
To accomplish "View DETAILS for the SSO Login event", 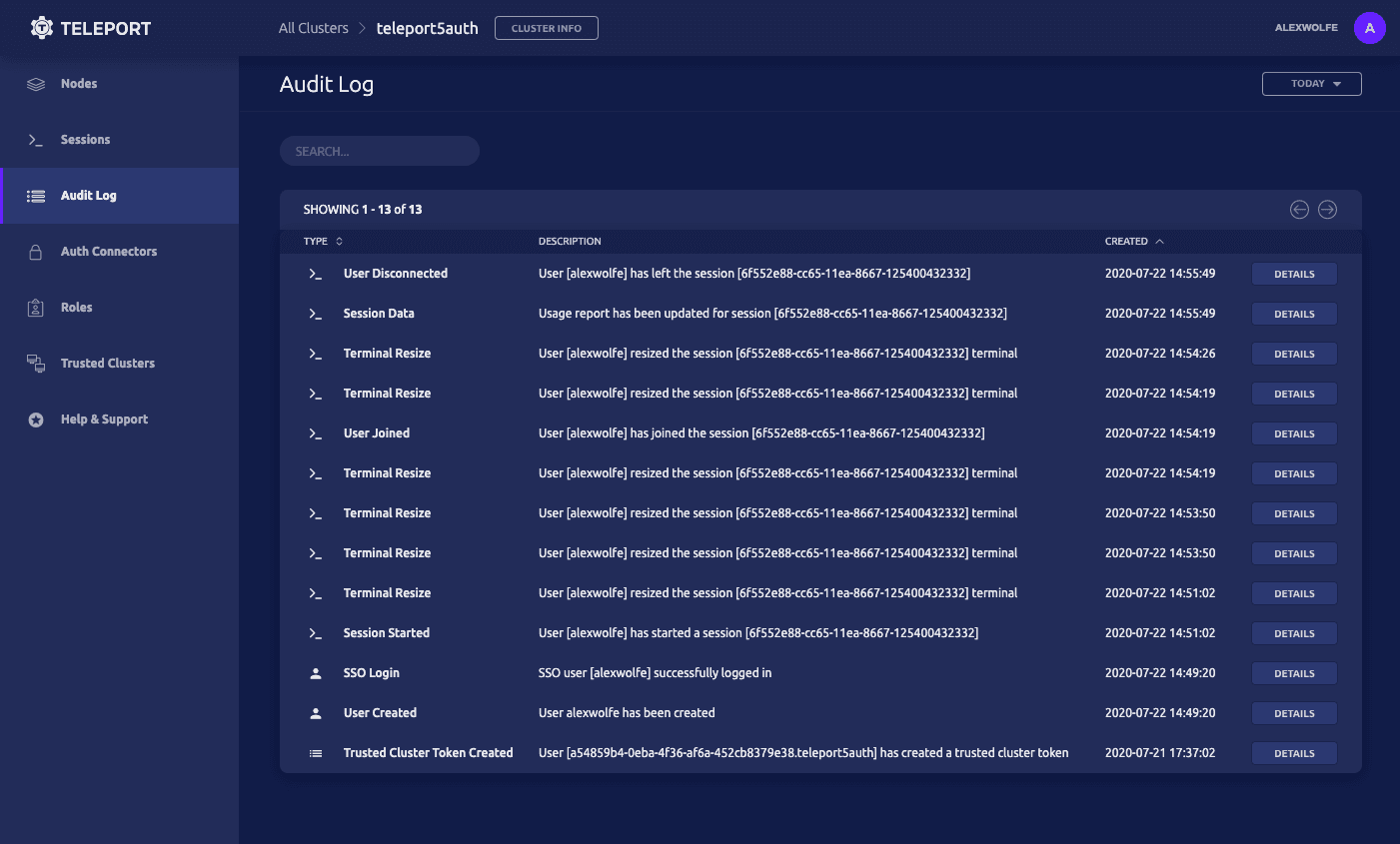I will coord(1294,673).
